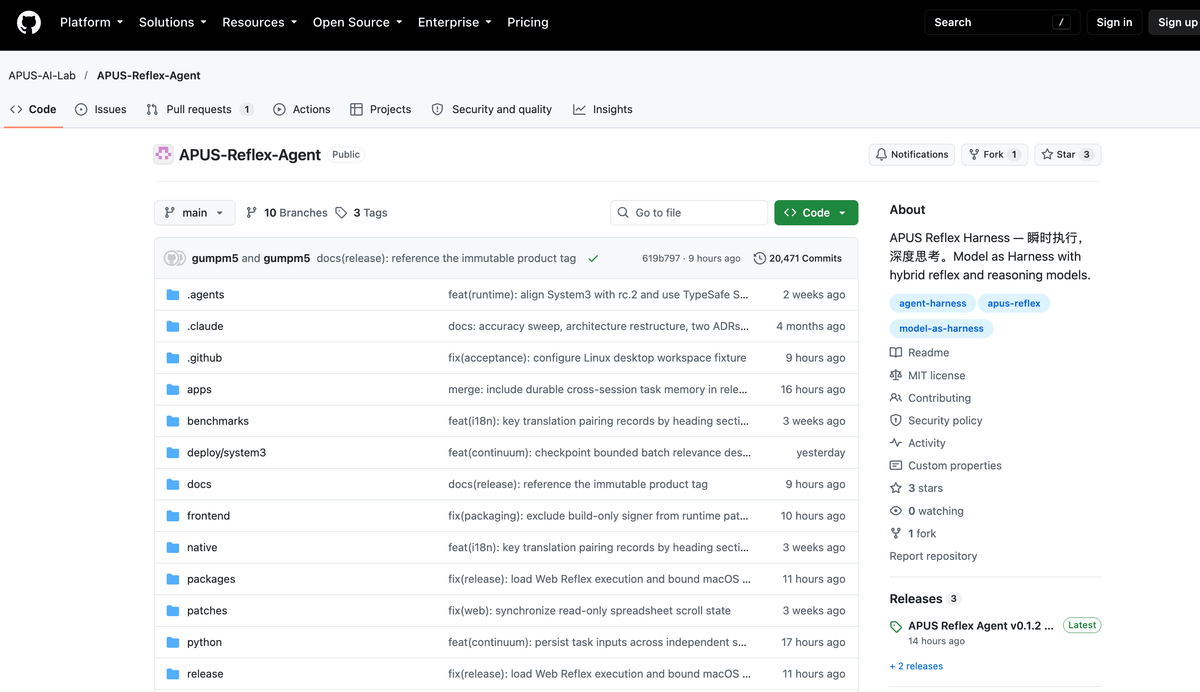
Task: Click the eye icon next to watching
Action: coord(896,511)
